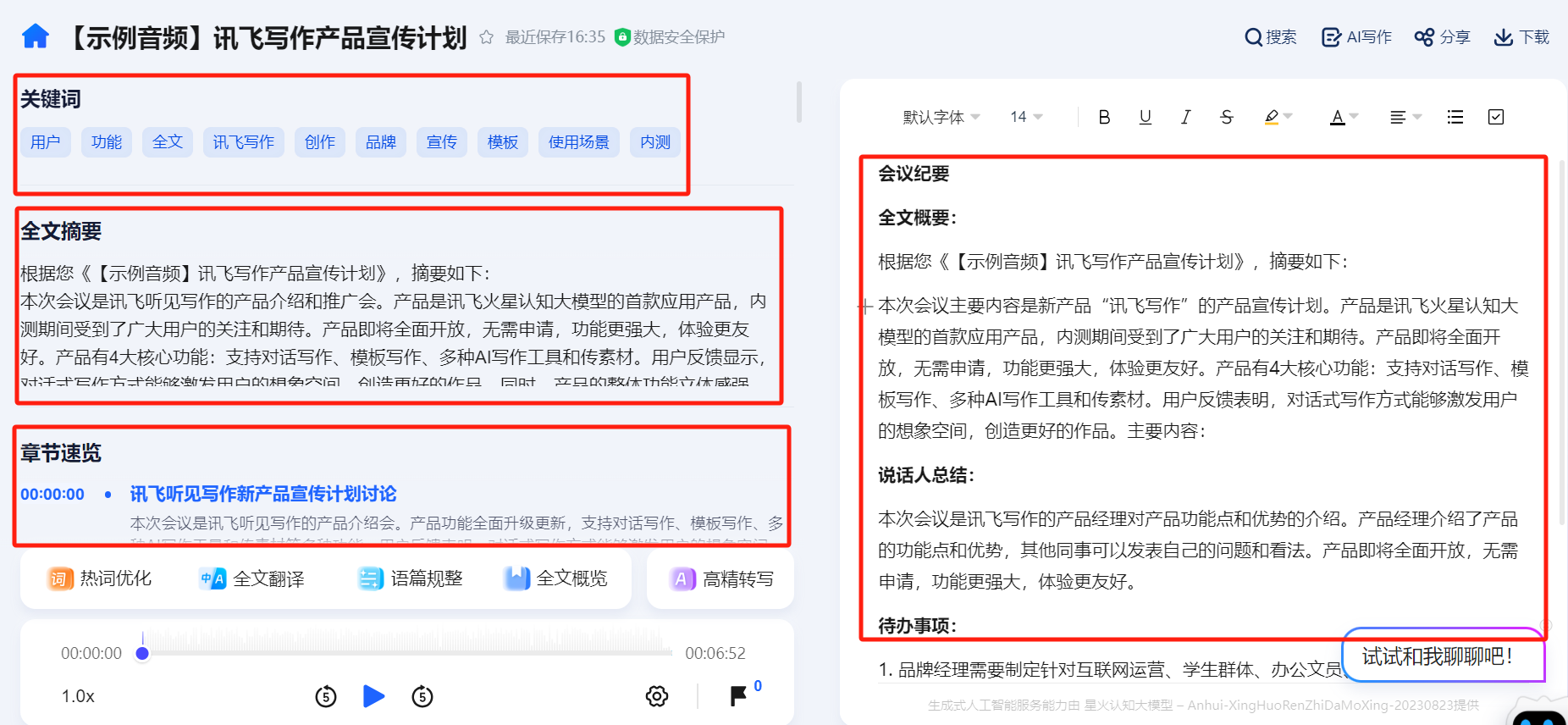Select the 模板 keyword tag
Image resolution: width=1568 pixels, height=725 pixels.
coord(503,142)
